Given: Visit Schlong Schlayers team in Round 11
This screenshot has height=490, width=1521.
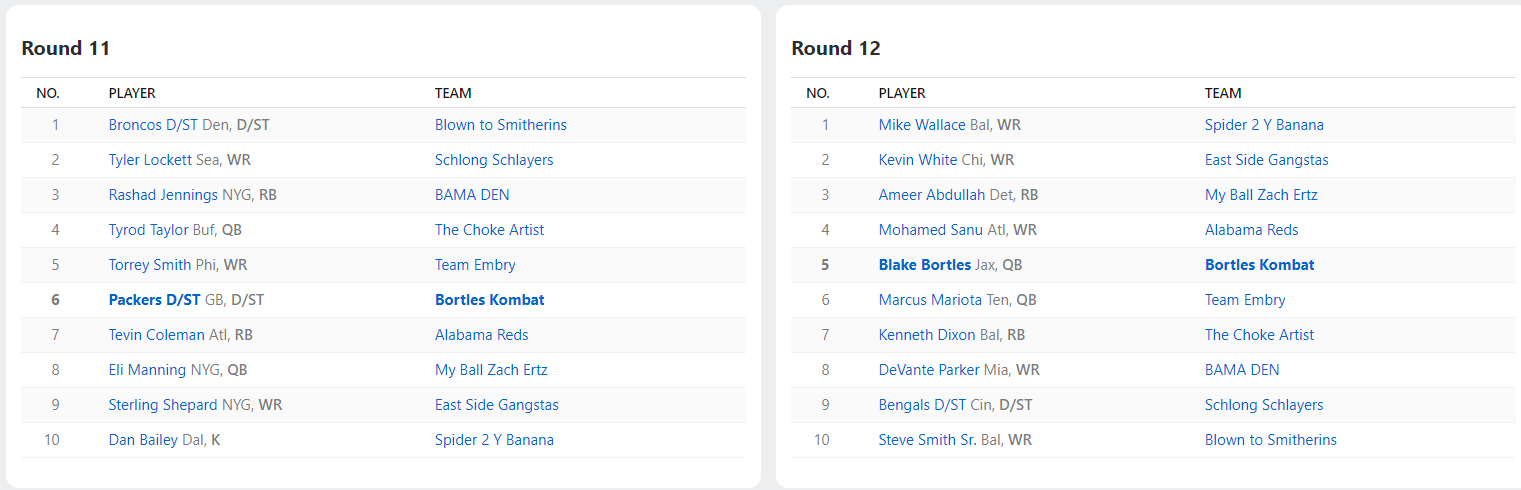Looking at the screenshot, I should pyautogui.click(x=494, y=160).
